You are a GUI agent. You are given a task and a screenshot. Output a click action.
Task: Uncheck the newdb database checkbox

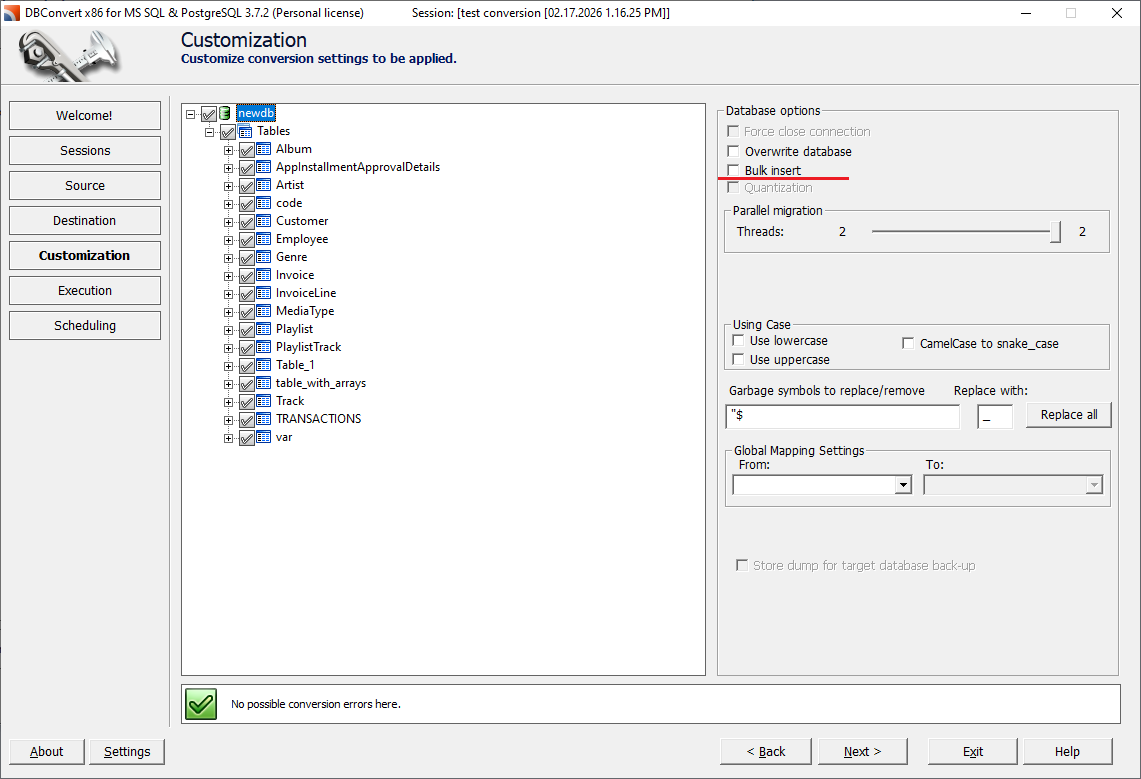pyautogui.click(x=209, y=114)
